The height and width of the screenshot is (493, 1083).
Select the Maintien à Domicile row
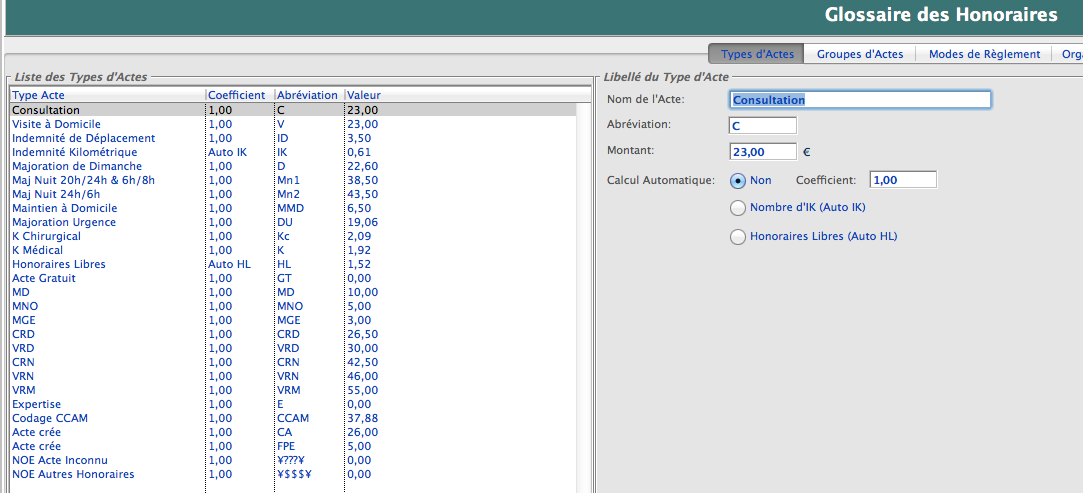pyautogui.click(x=294, y=208)
